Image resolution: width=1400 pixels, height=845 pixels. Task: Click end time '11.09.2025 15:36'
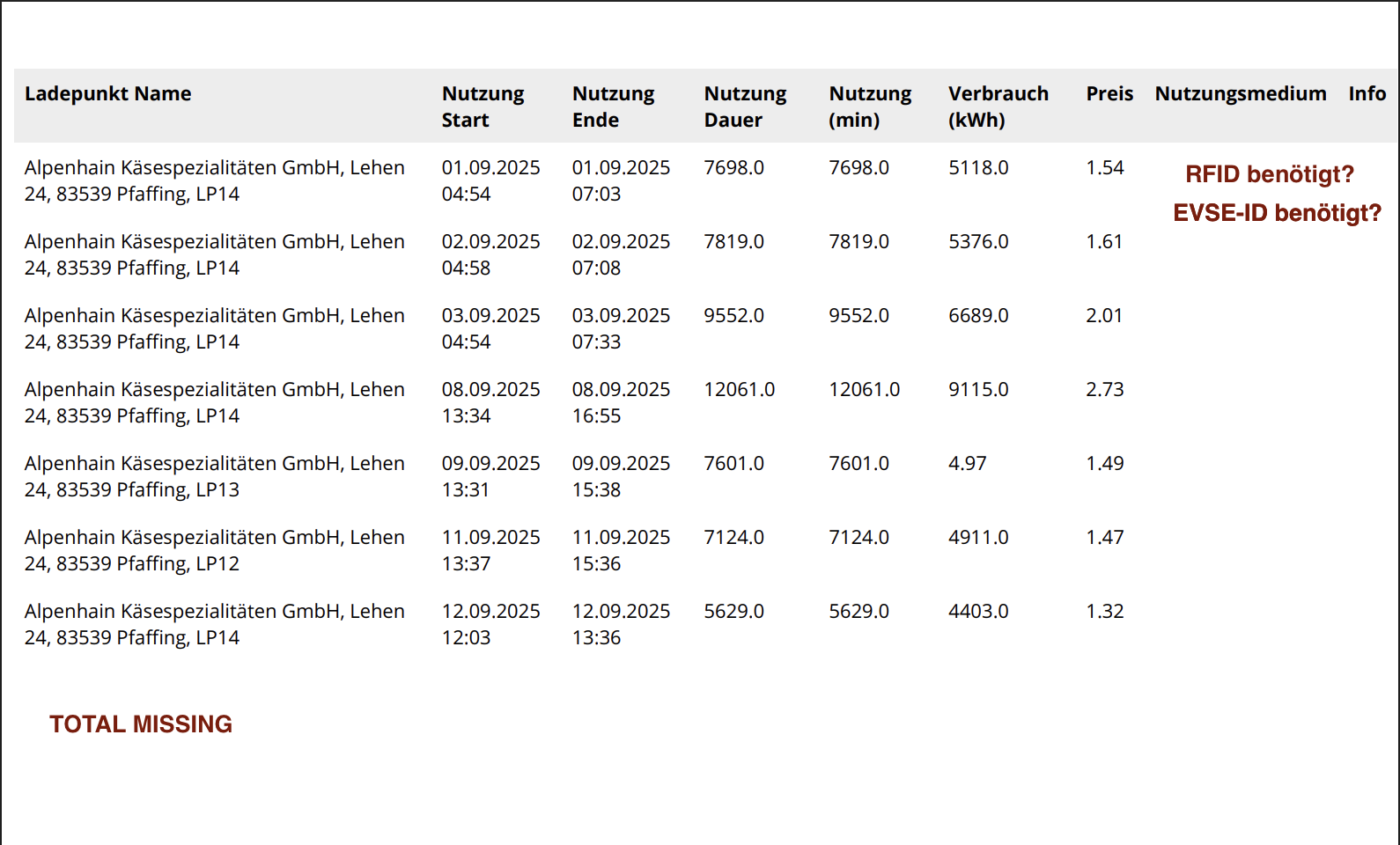click(x=622, y=550)
